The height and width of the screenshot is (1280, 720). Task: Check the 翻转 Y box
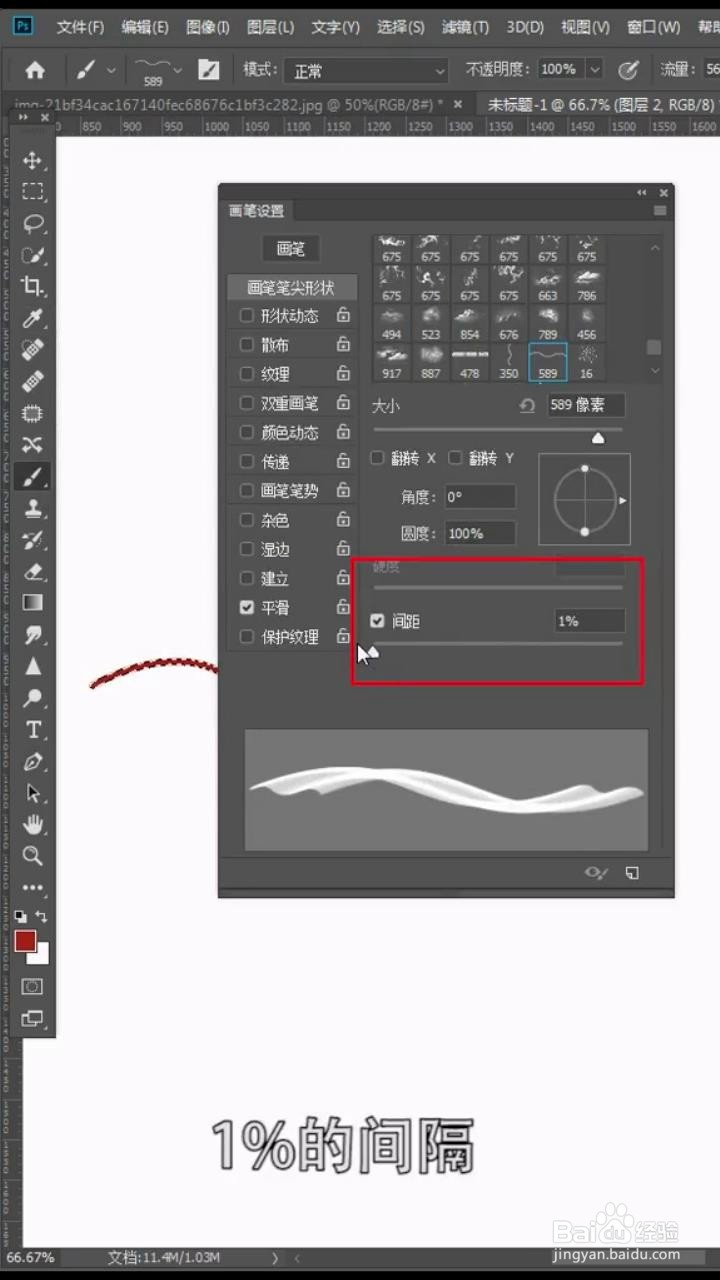(455, 458)
